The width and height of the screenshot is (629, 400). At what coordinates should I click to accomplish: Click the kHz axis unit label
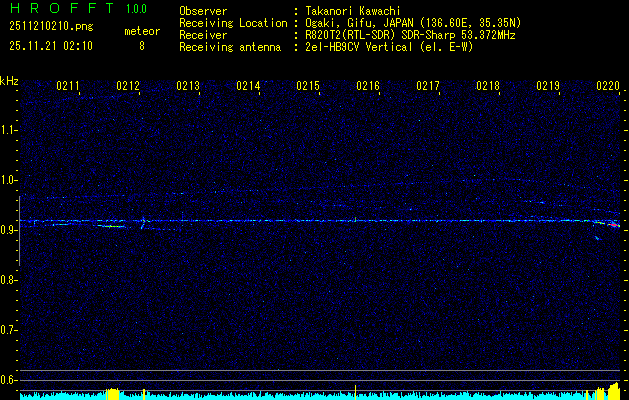pyautogui.click(x=9, y=81)
